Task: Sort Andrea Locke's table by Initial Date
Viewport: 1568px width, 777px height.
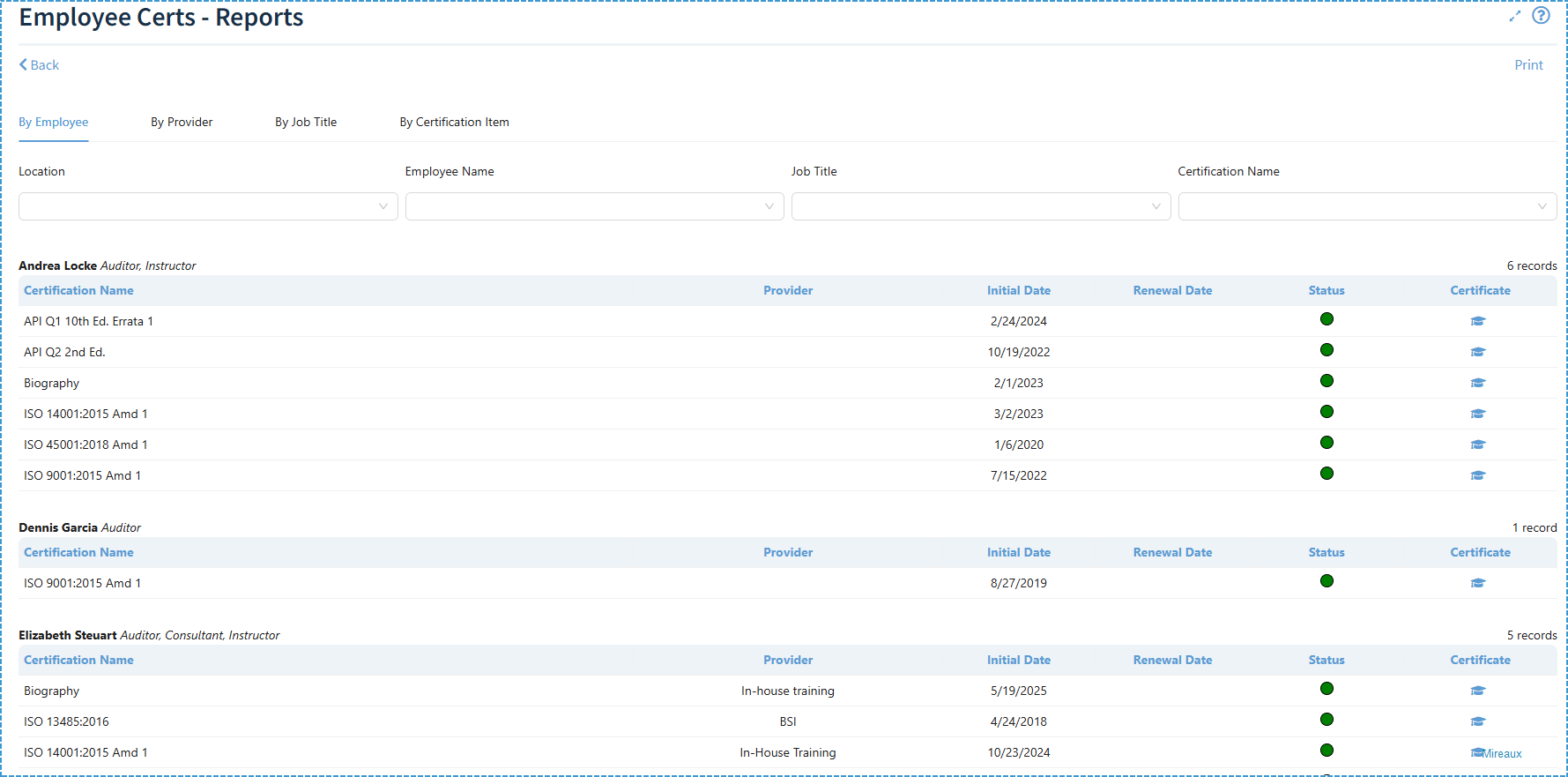Action: point(1018,291)
